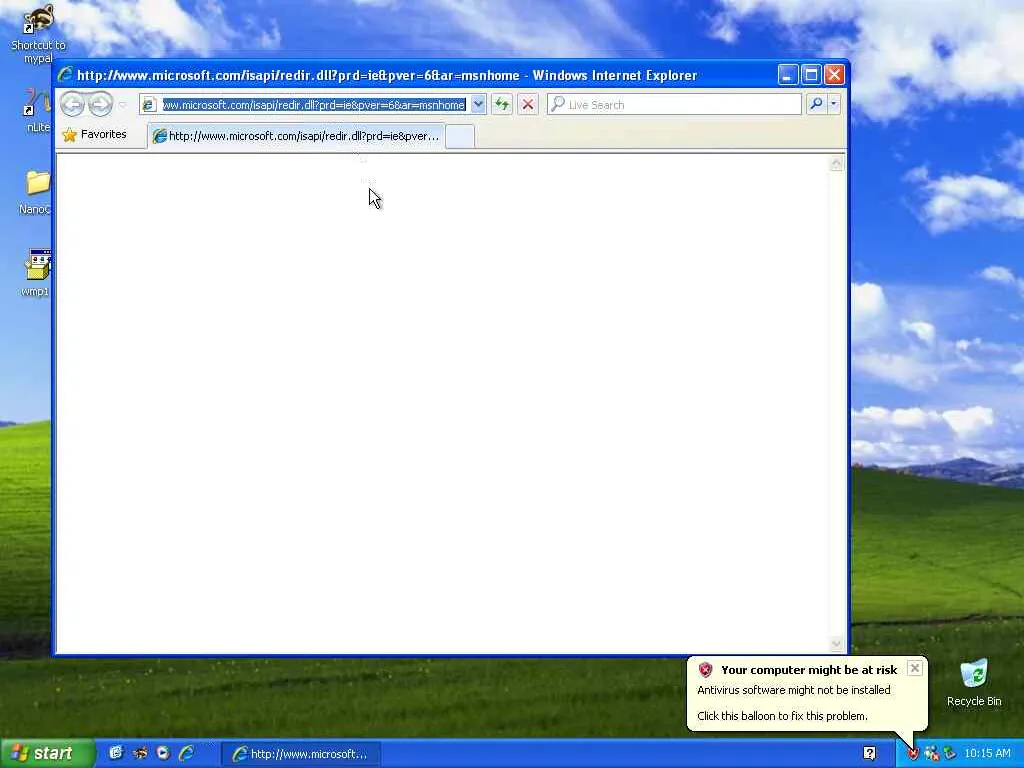Close the Internet Explorer window

tap(834, 75)
